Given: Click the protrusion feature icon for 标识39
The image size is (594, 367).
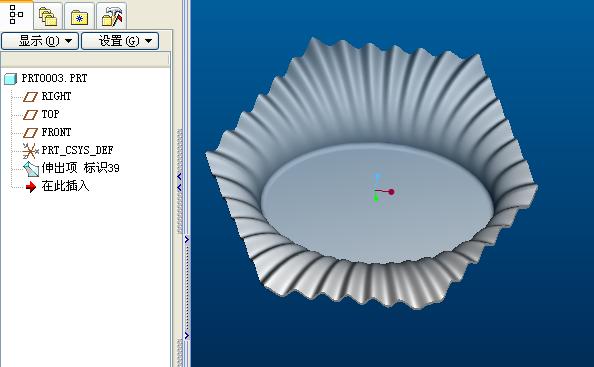Looking at the screenshot, I should point(31,169).
